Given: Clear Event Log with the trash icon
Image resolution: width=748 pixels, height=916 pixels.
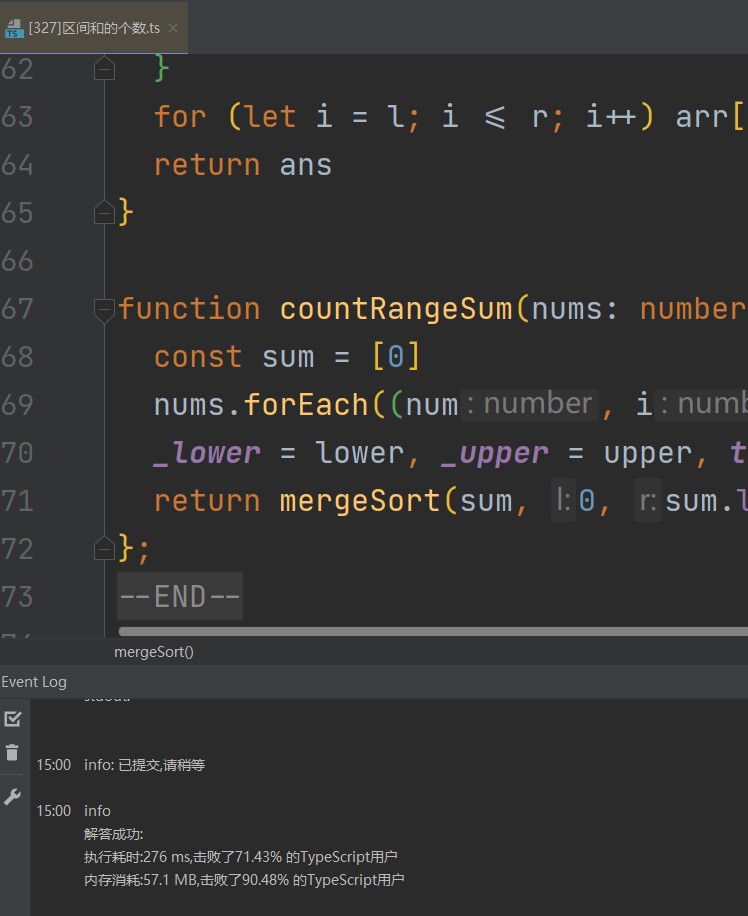Looking at the screenshot, I should [x=12, y=752].
